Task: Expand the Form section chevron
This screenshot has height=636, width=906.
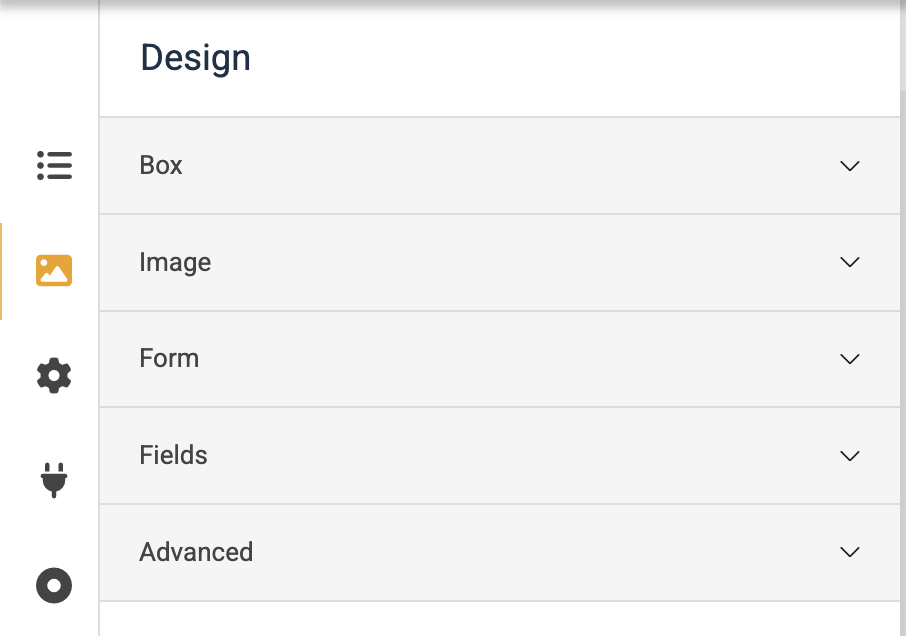Action: click(x=850, y=359)
